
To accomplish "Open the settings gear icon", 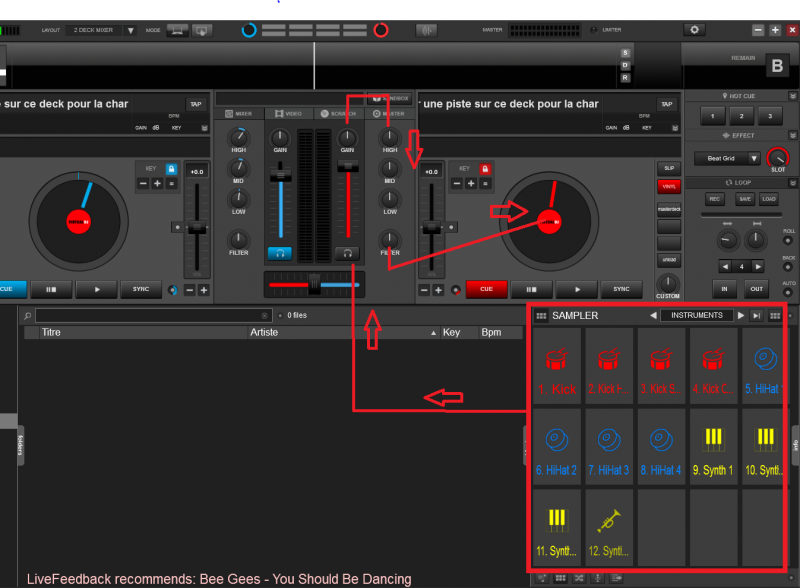I will (695, 30).
